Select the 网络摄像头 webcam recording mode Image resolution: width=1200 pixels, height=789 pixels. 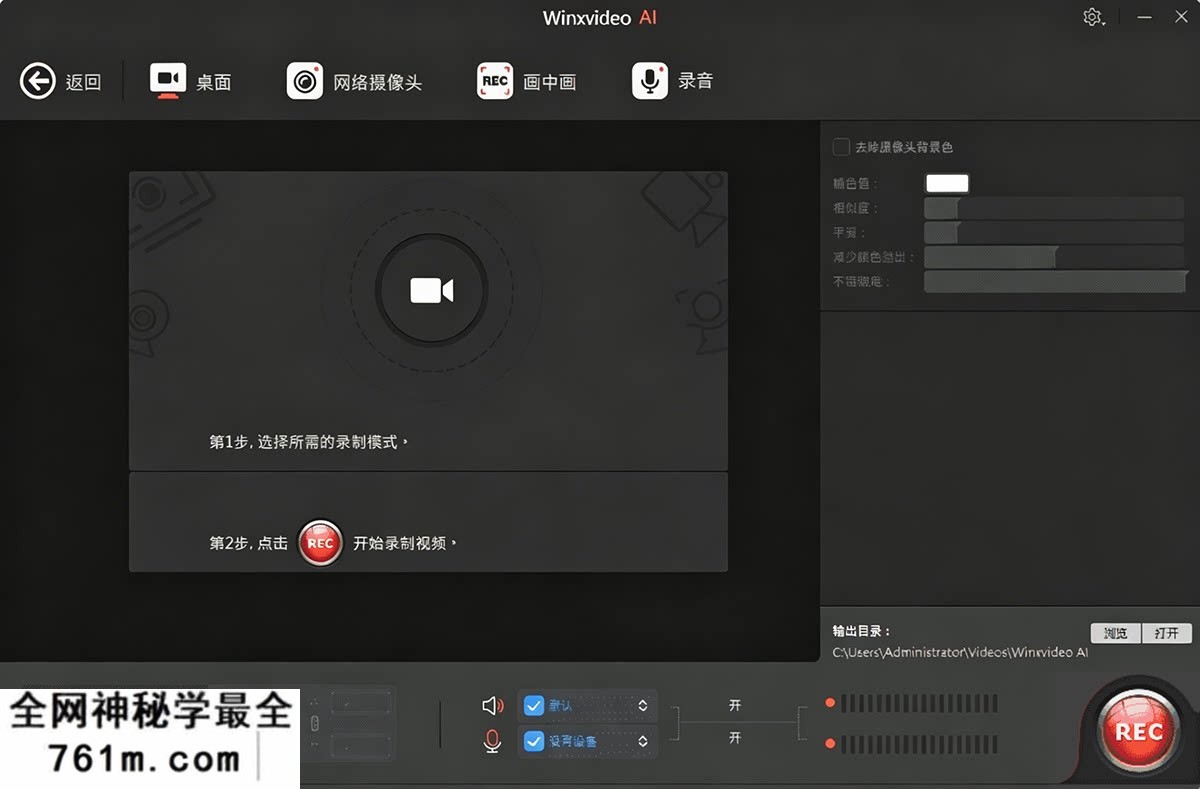pyautogui.click(x=354, y=81)
